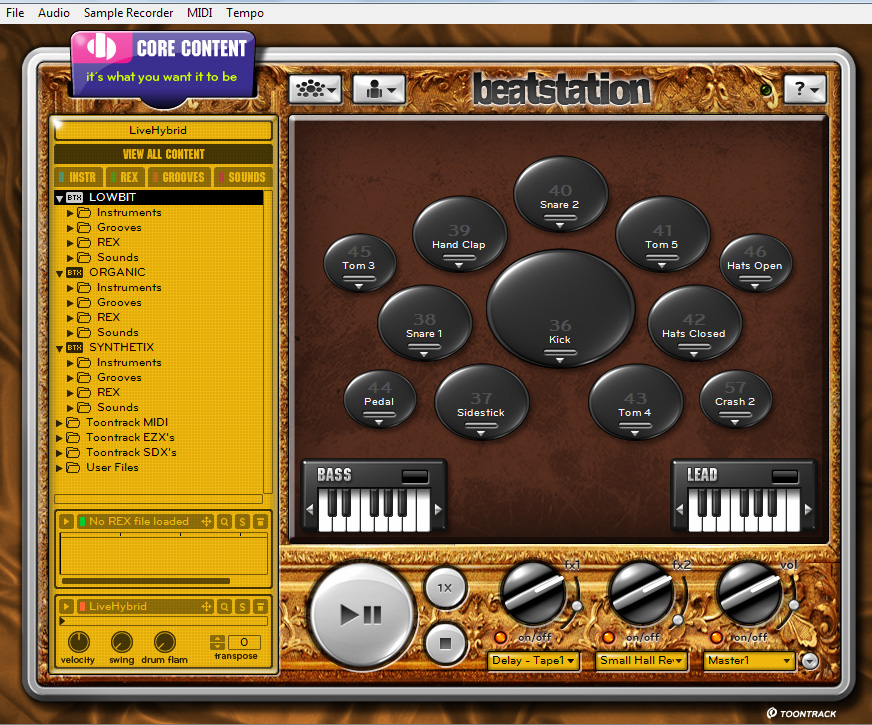Click the magnifier icon in the LiveHybrid player

point(224,607)
